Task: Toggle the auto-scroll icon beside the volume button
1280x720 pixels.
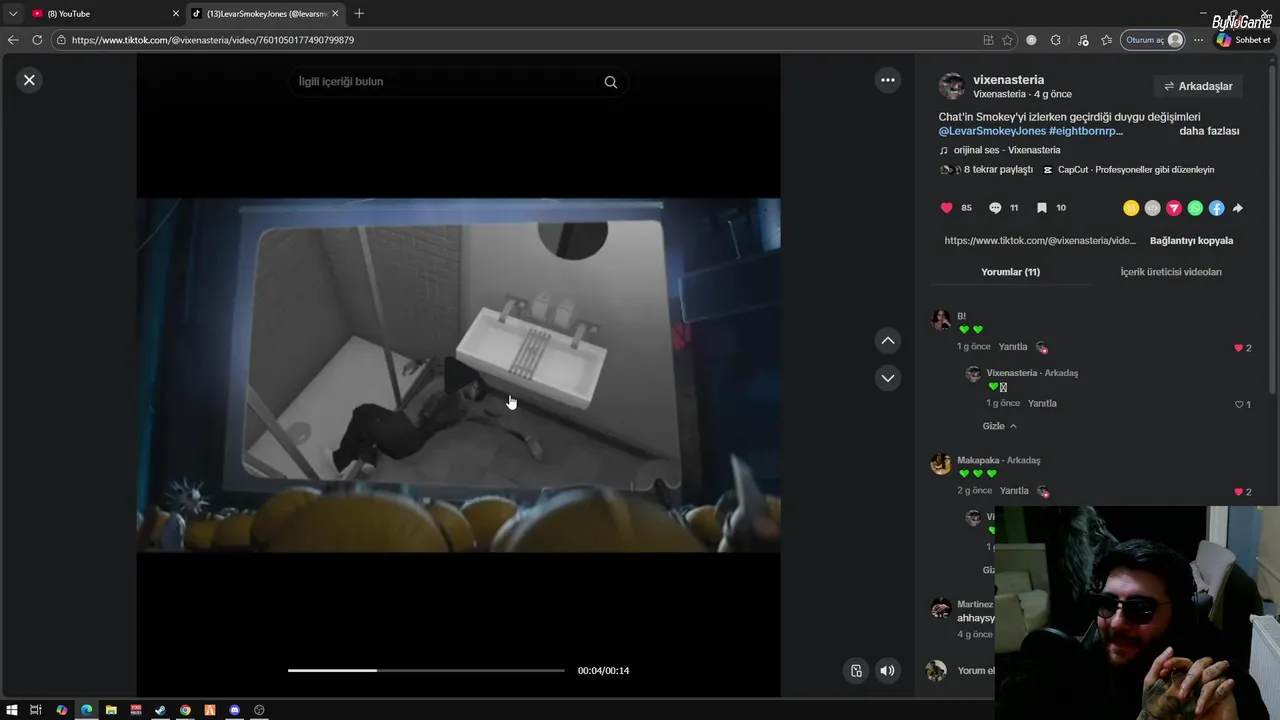Action: tap(856, 671)
